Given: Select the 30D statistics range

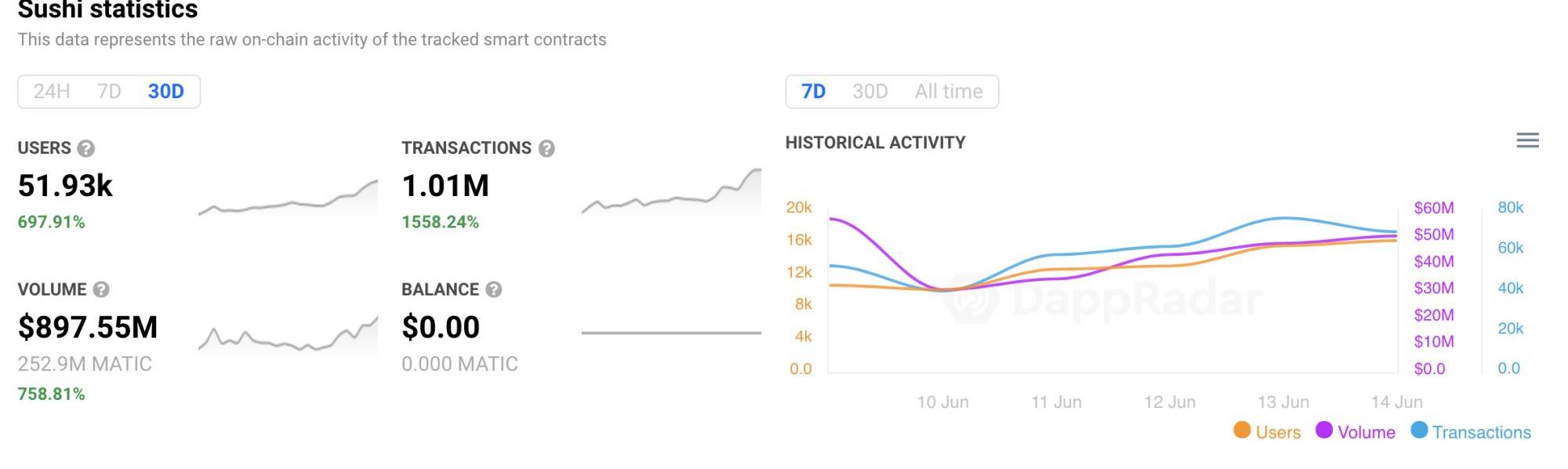Looking at the screenshot, I should (166, 92).
